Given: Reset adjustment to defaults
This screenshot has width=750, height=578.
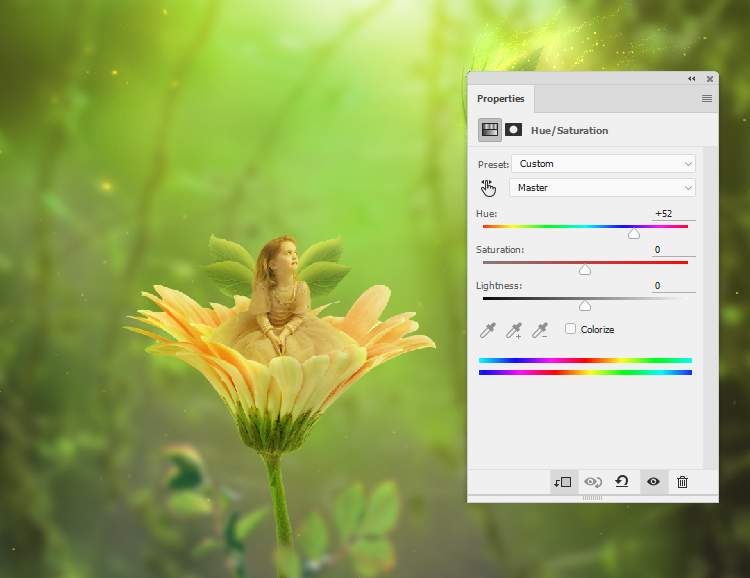Looking at the screenshot, I should tap(622, 481).
